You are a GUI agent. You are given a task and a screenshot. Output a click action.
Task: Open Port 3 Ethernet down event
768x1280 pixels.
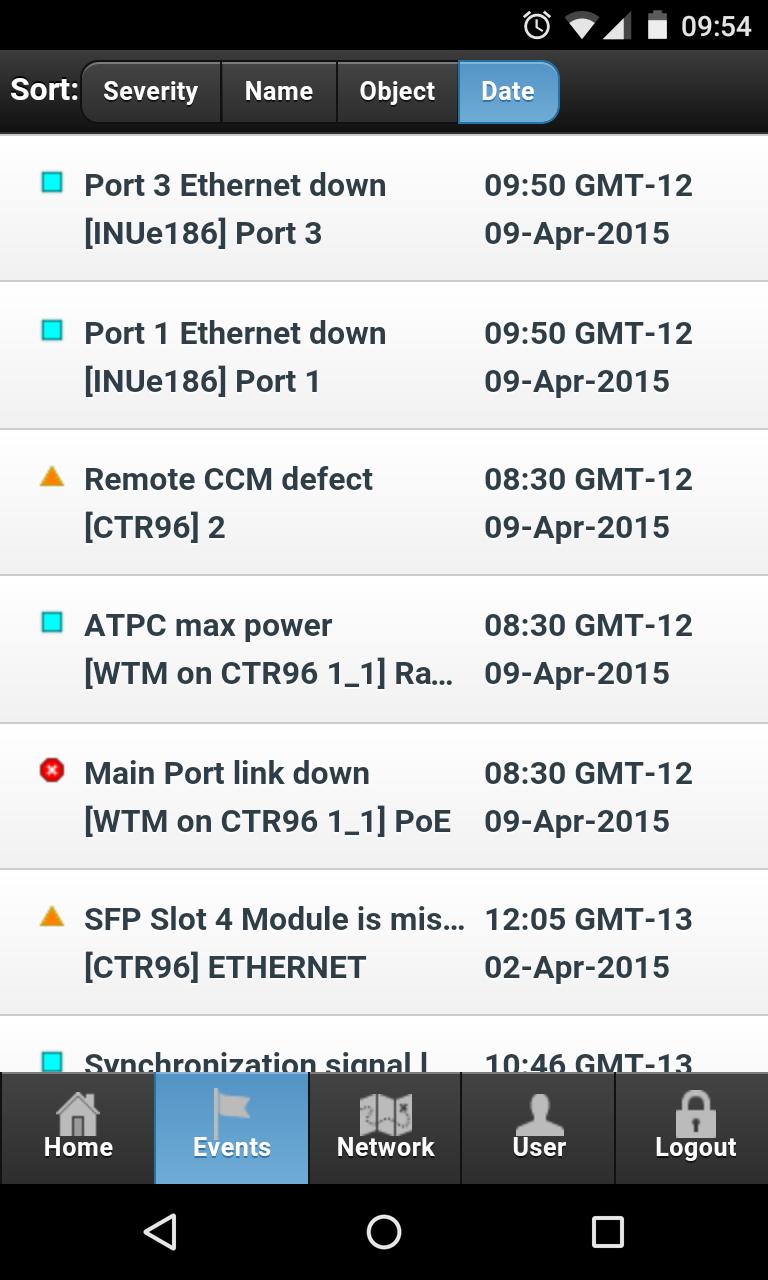270,209
